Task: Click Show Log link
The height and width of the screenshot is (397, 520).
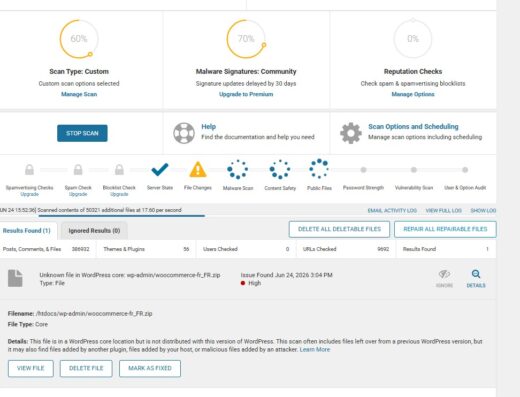Action: click(483, 211)
